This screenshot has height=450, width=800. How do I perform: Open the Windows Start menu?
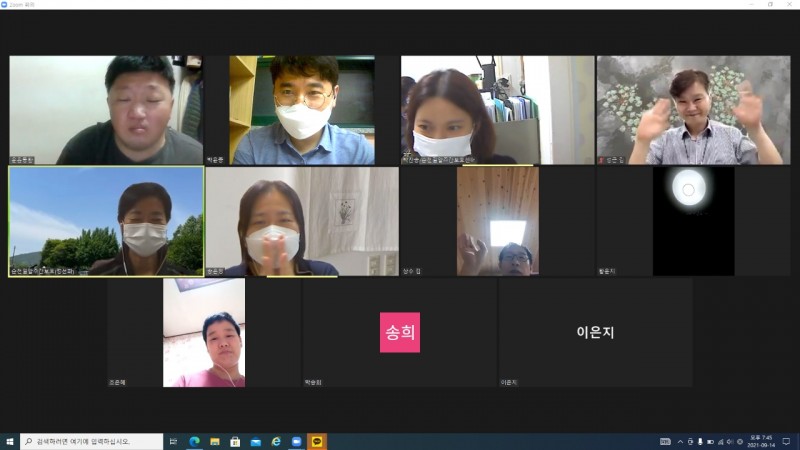click(x=9, y=441)
